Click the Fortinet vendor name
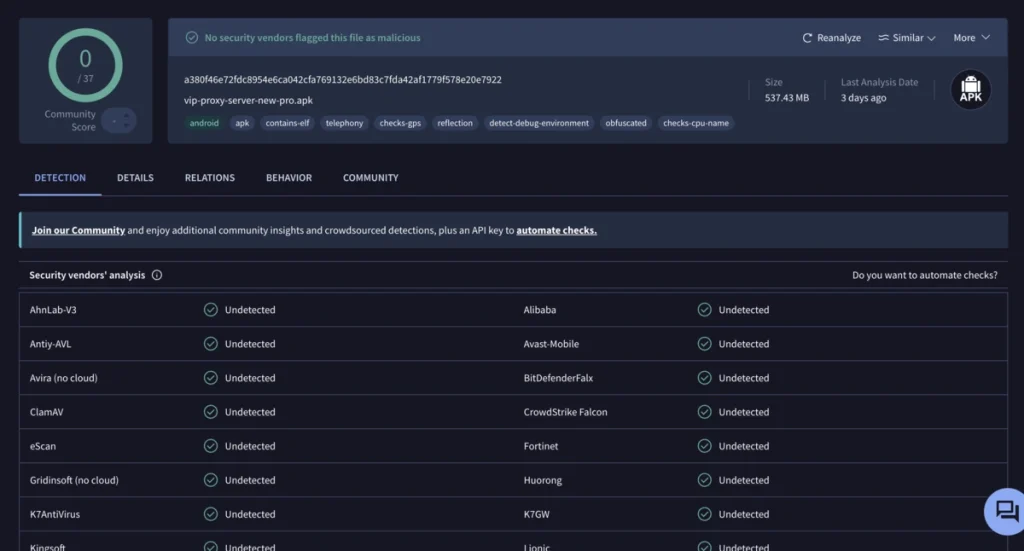 coord(541,446)
